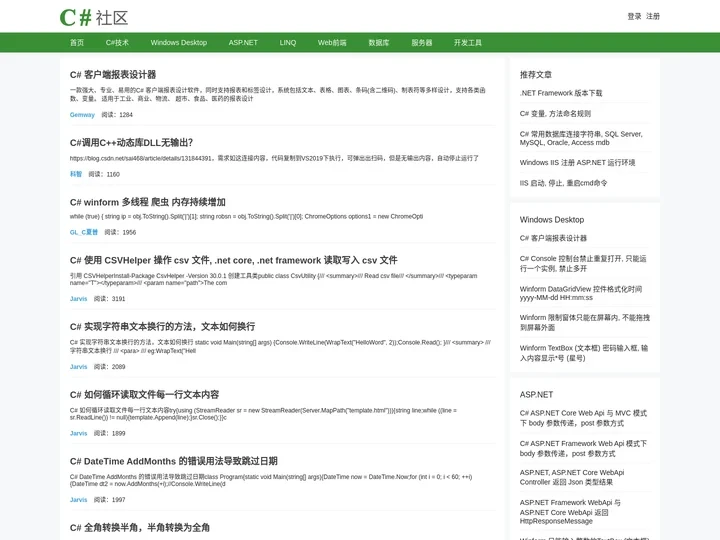This screenshot has height=540, width=720.
Task: Open recommended C# 变量, 方法命名规则
Action: (555, 113)
